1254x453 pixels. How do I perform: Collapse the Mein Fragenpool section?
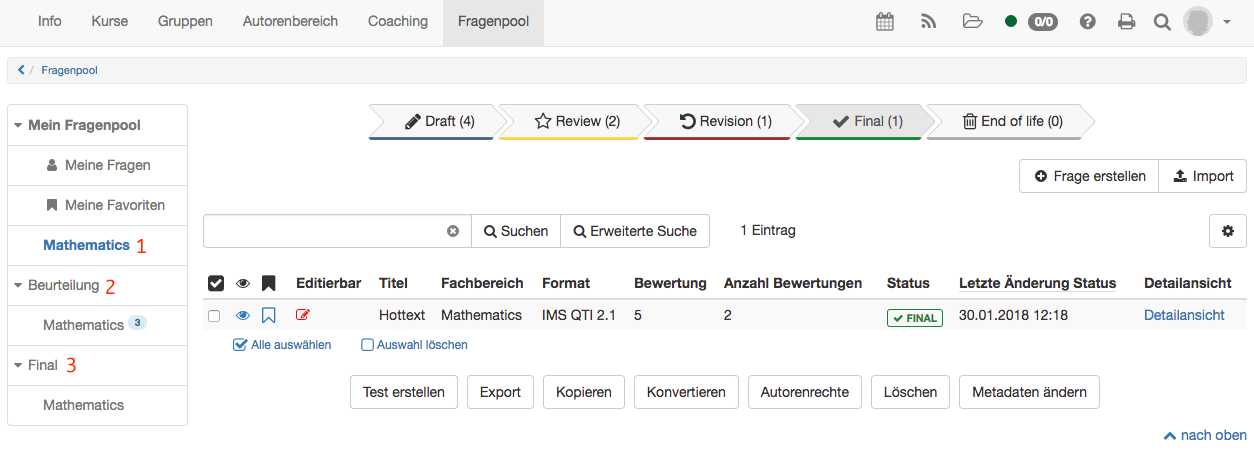pyautogui.click(x=19, y=126)
